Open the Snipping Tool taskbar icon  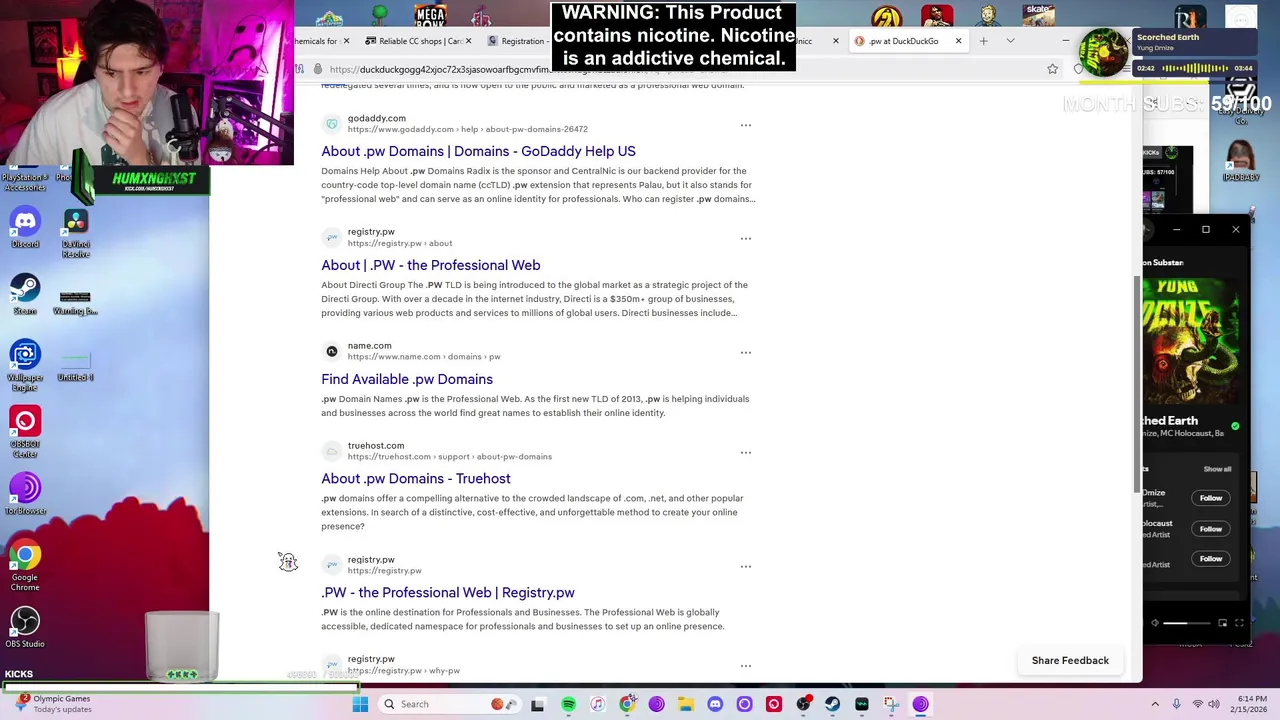891,704
